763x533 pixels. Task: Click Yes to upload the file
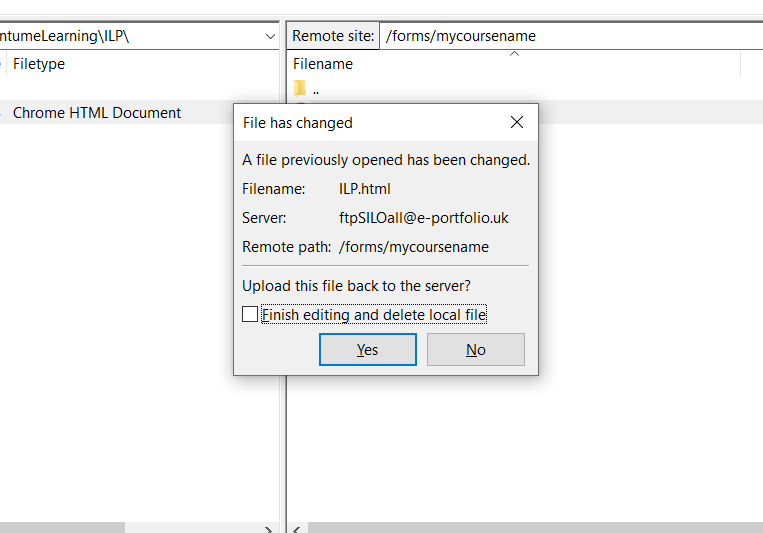click(x=368, y=349)
